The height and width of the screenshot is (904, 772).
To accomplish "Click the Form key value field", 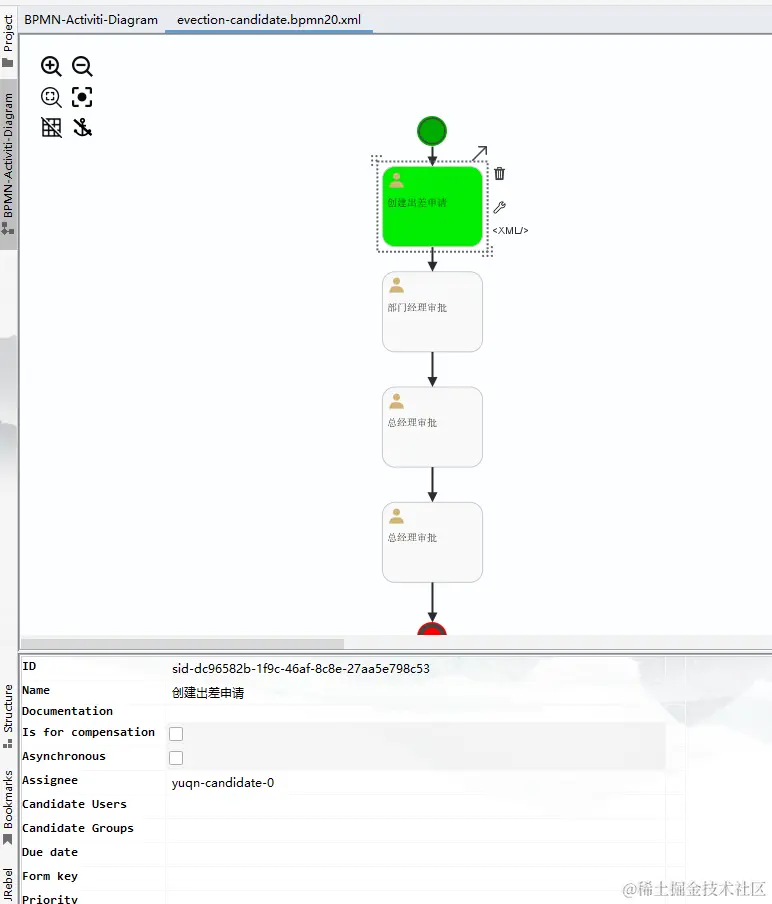I will [x=415, y=877].
